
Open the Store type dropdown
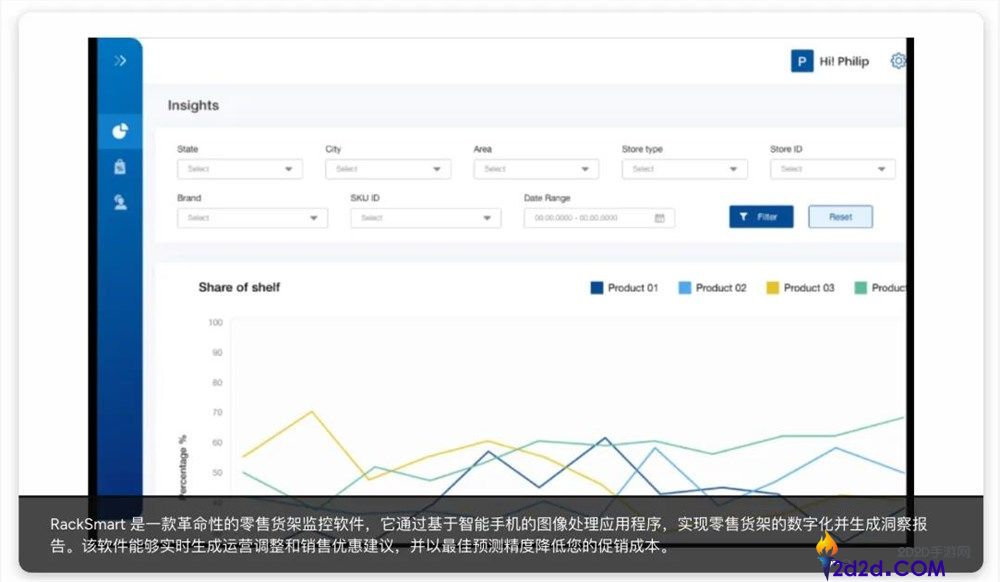(x=684, y=169)
